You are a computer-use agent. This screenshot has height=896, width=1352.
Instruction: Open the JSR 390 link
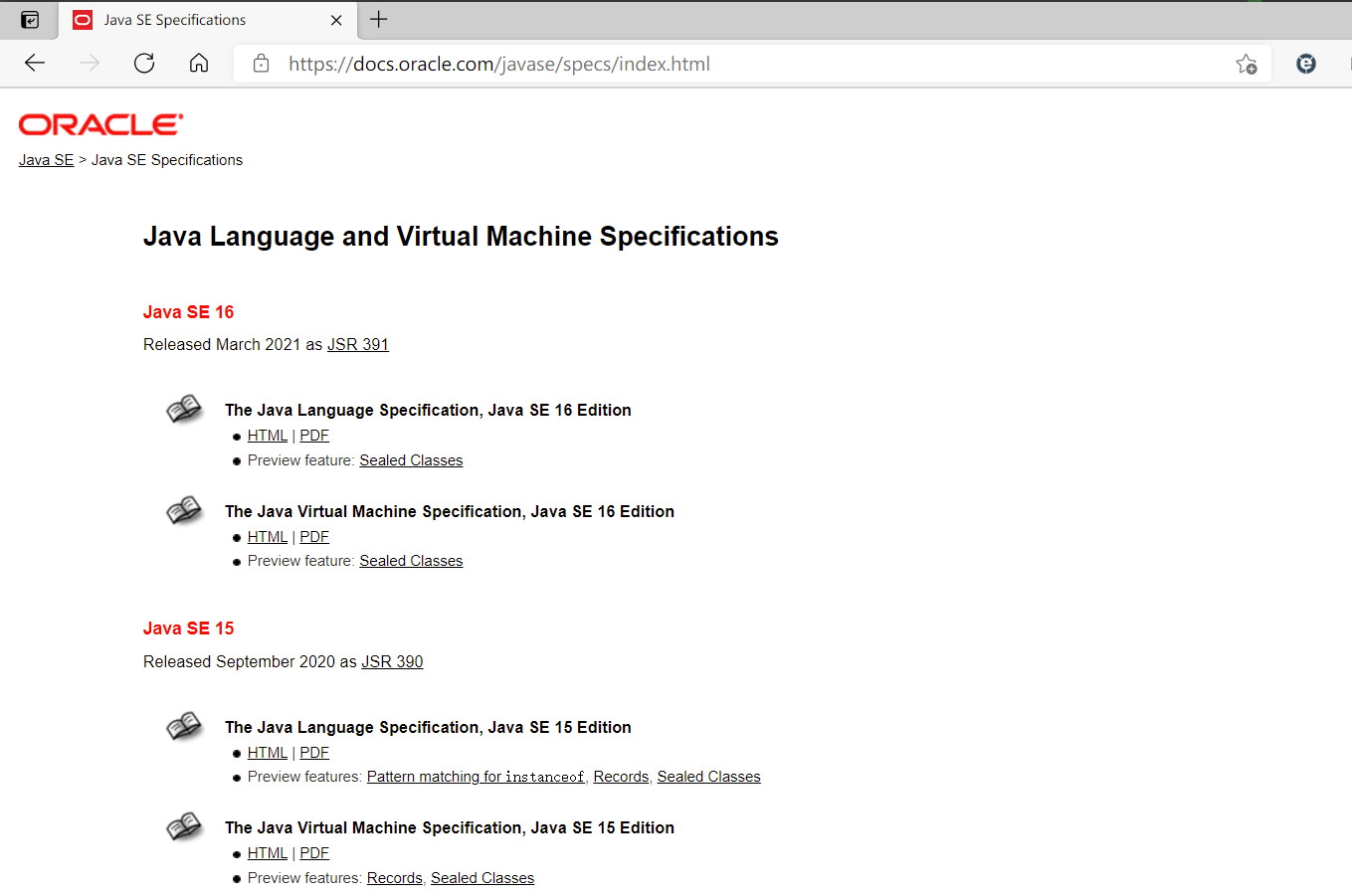tap(392, 661)
